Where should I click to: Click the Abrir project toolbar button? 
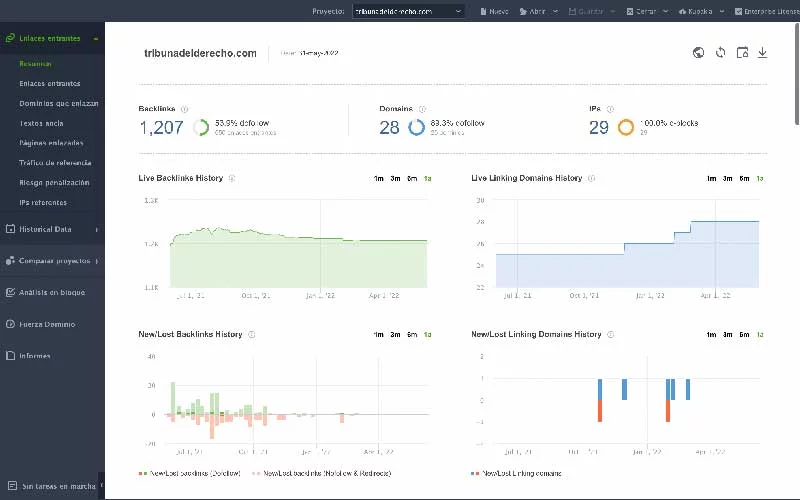(533, 11)
